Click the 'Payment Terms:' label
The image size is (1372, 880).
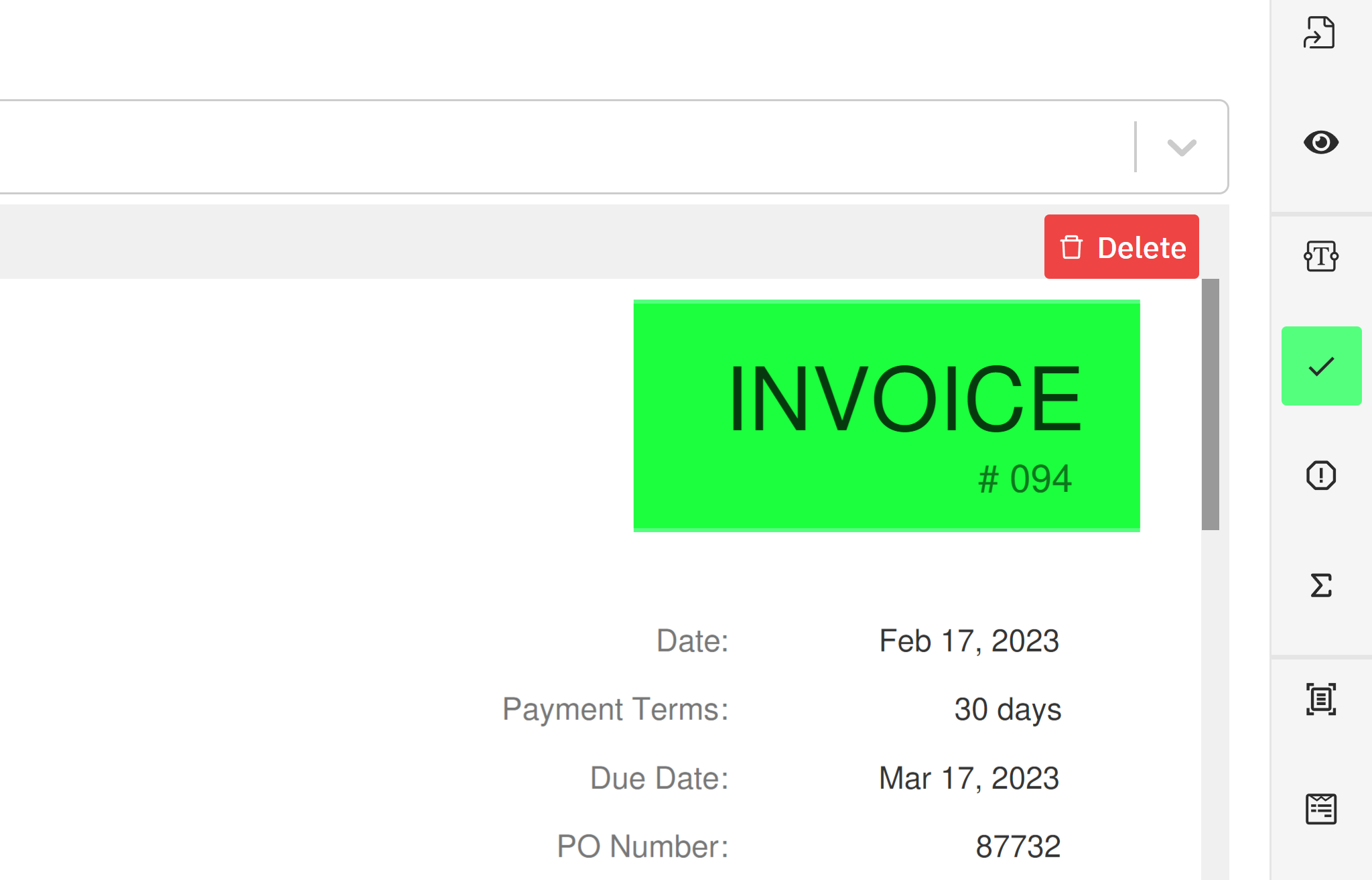(x=616, y=709)
